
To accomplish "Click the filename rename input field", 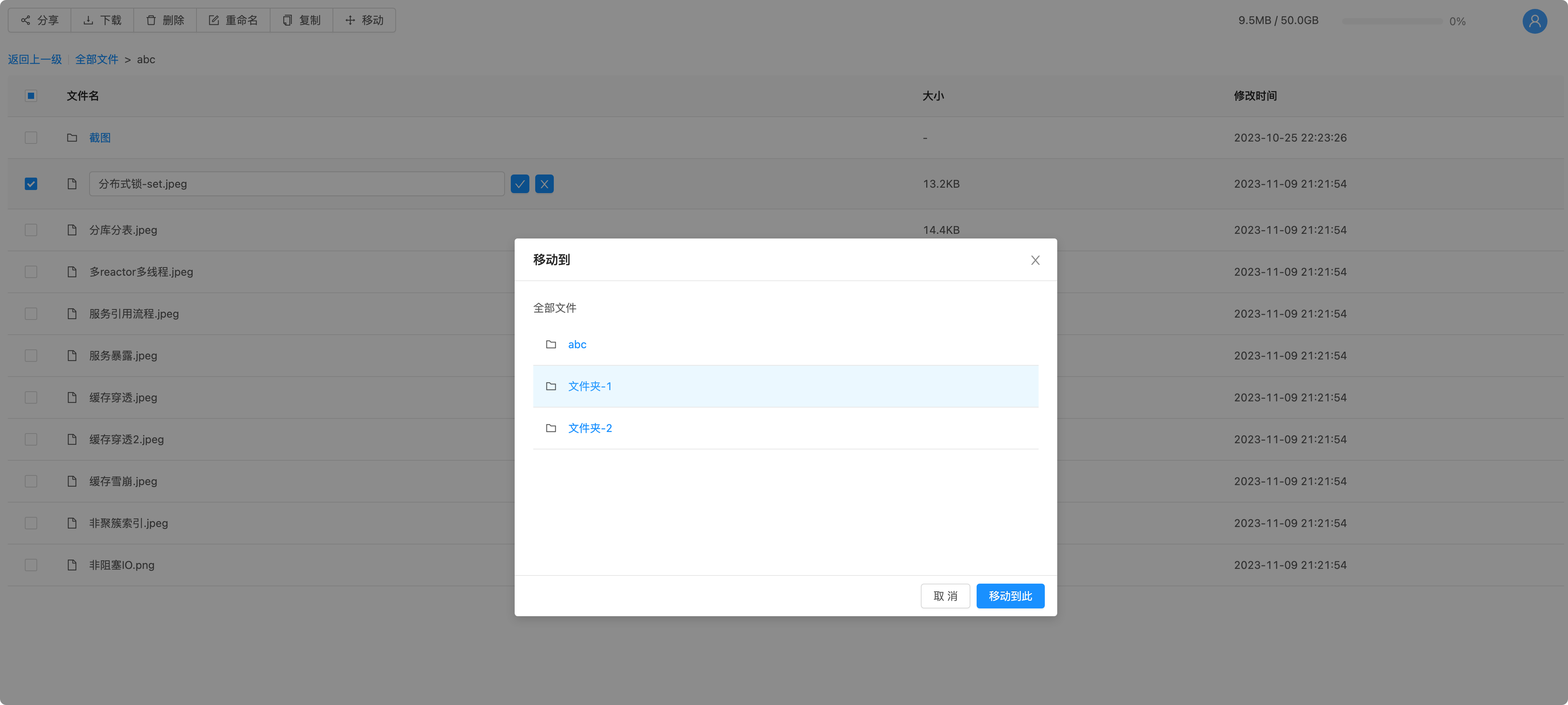I will 296,184.
